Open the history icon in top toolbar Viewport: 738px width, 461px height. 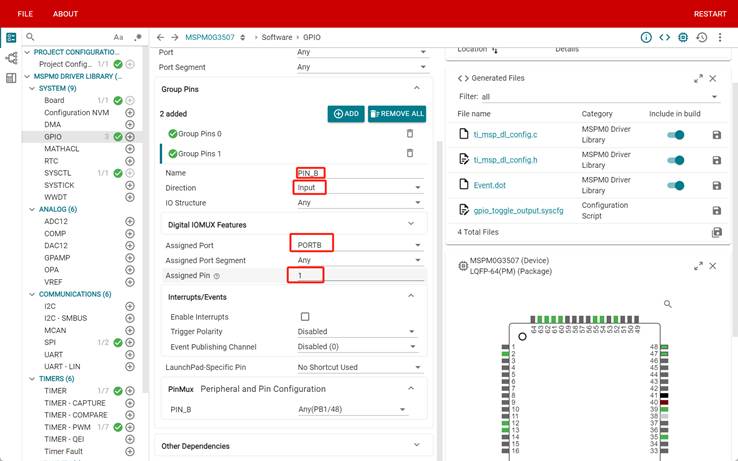(702, 37)
